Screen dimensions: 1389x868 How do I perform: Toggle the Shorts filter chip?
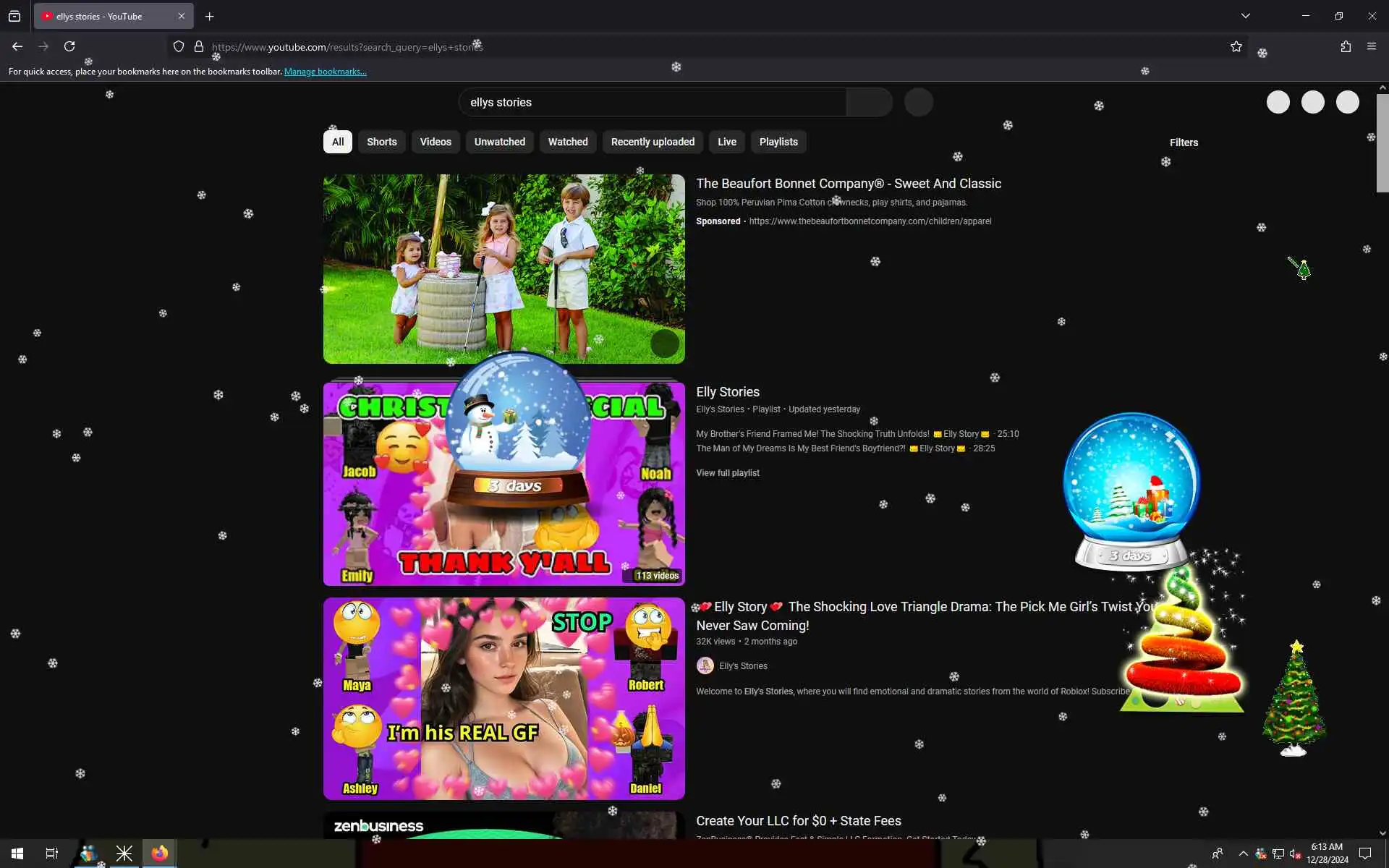[381, 142]
